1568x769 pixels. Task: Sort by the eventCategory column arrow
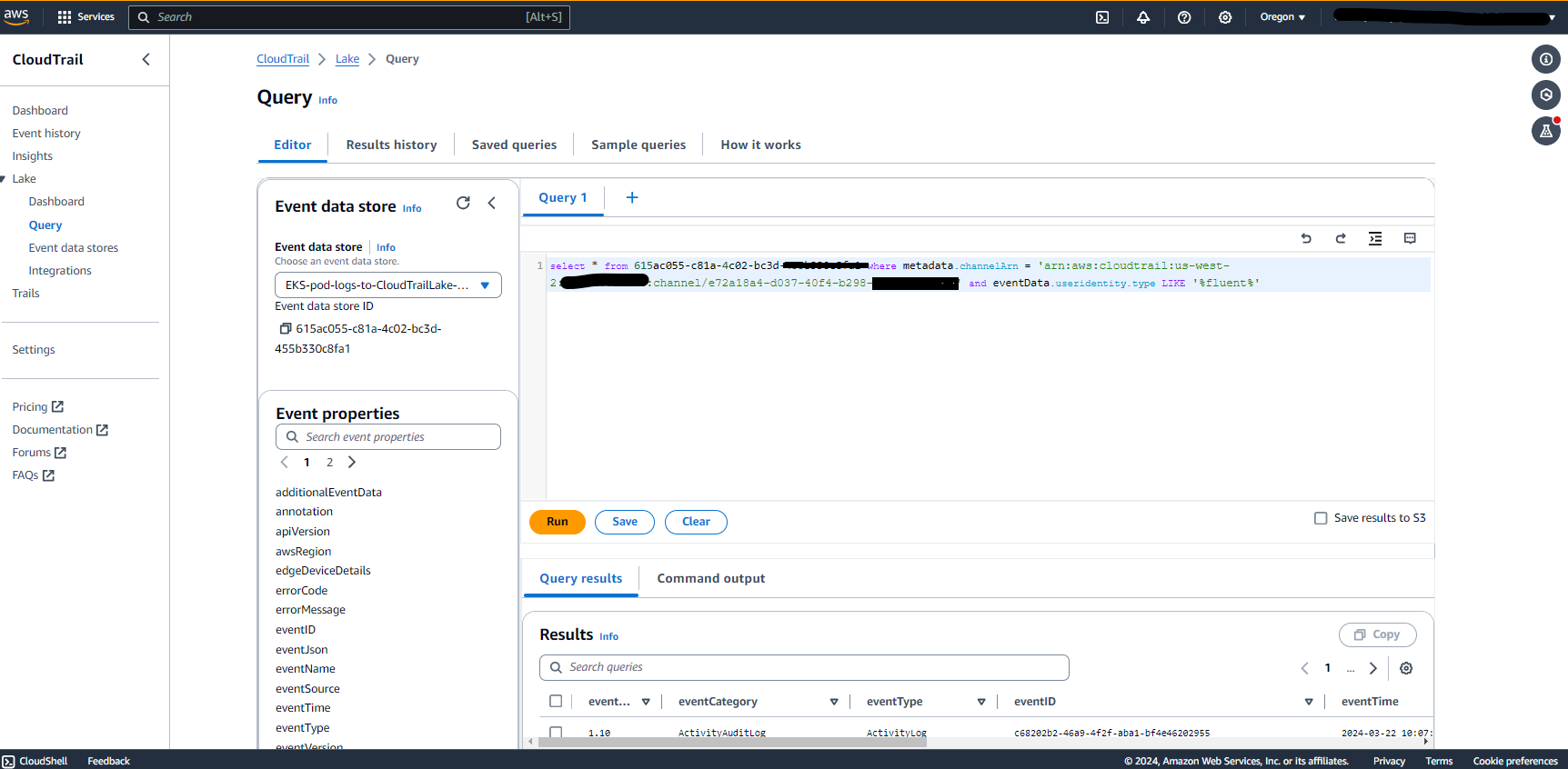[834, 702]
